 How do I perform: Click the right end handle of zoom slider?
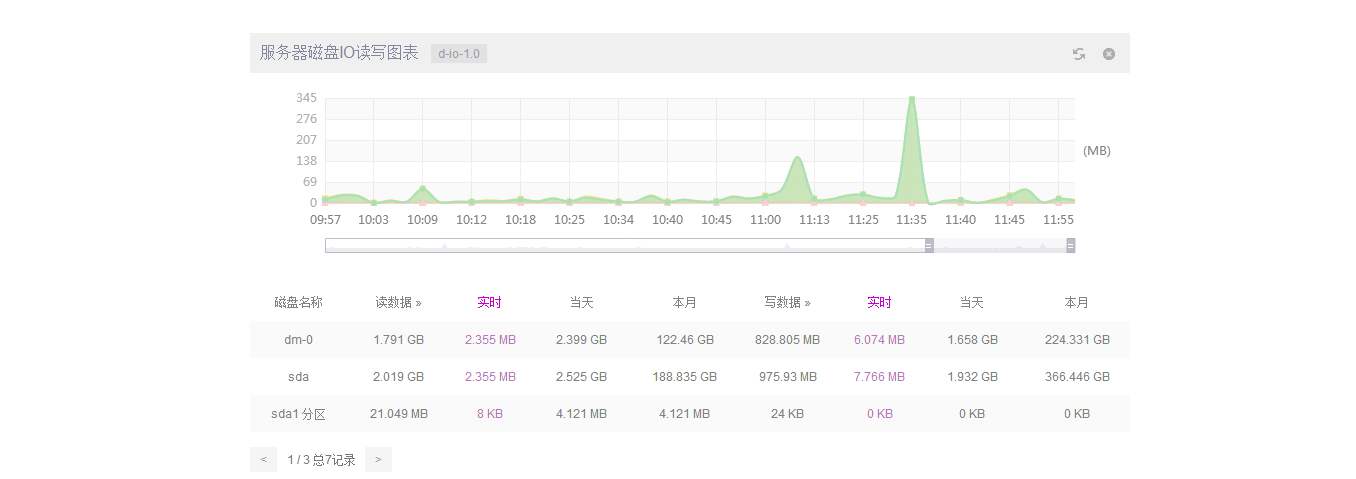pyautogui.click(x=1071, y=245)
